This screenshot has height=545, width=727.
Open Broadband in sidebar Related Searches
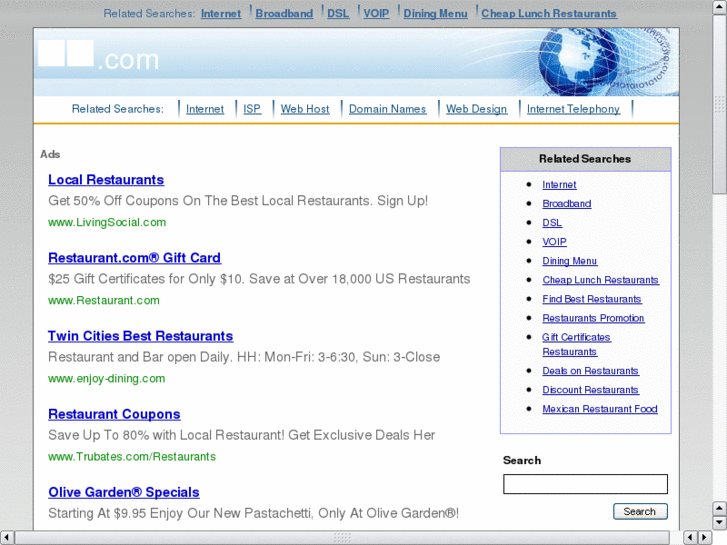click(567, 204)
